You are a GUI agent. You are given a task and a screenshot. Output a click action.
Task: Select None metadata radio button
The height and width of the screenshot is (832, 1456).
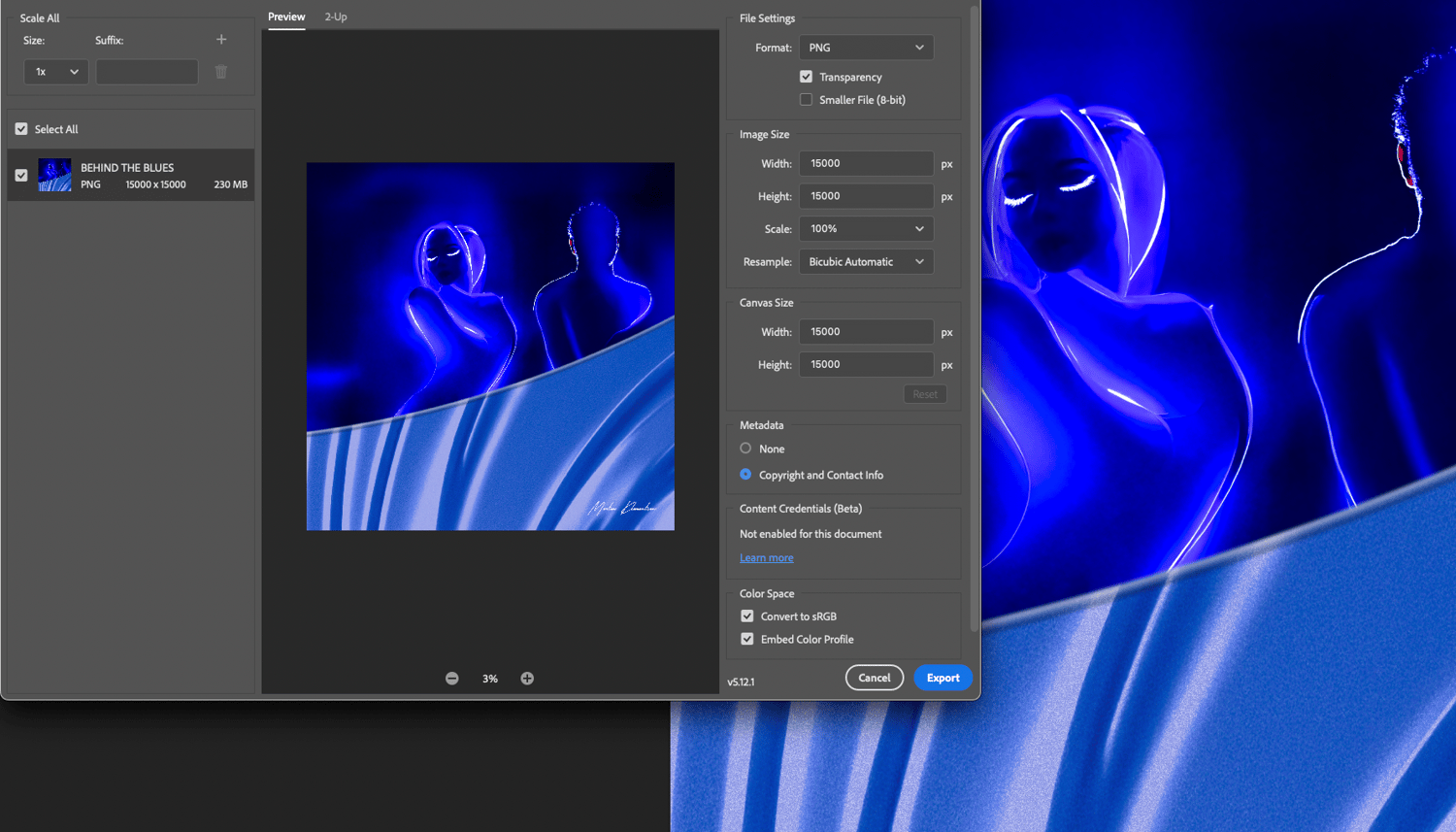point(745,449)
